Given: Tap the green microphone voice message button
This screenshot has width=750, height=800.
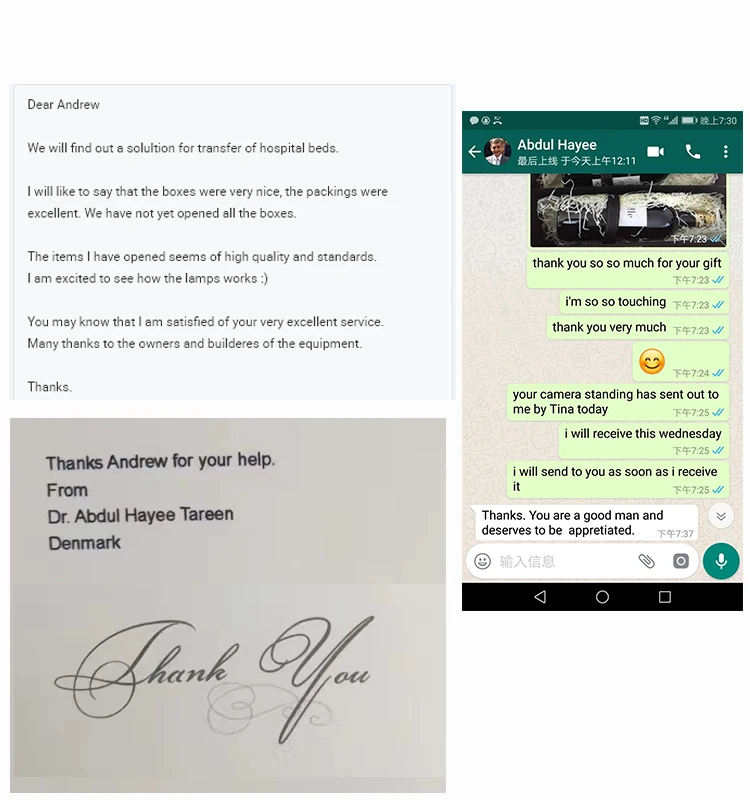Looking at the screenshot, I should point(721,561).
